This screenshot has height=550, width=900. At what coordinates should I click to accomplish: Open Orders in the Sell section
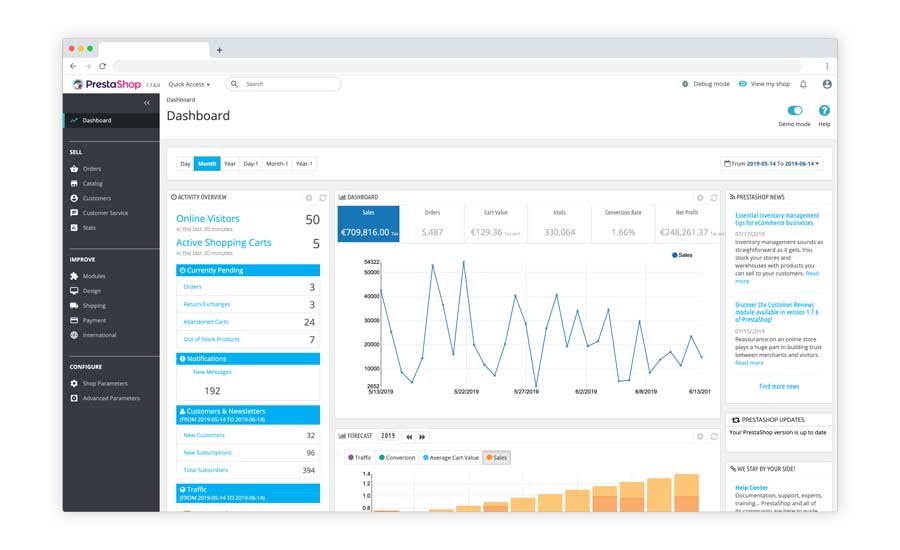92,169
